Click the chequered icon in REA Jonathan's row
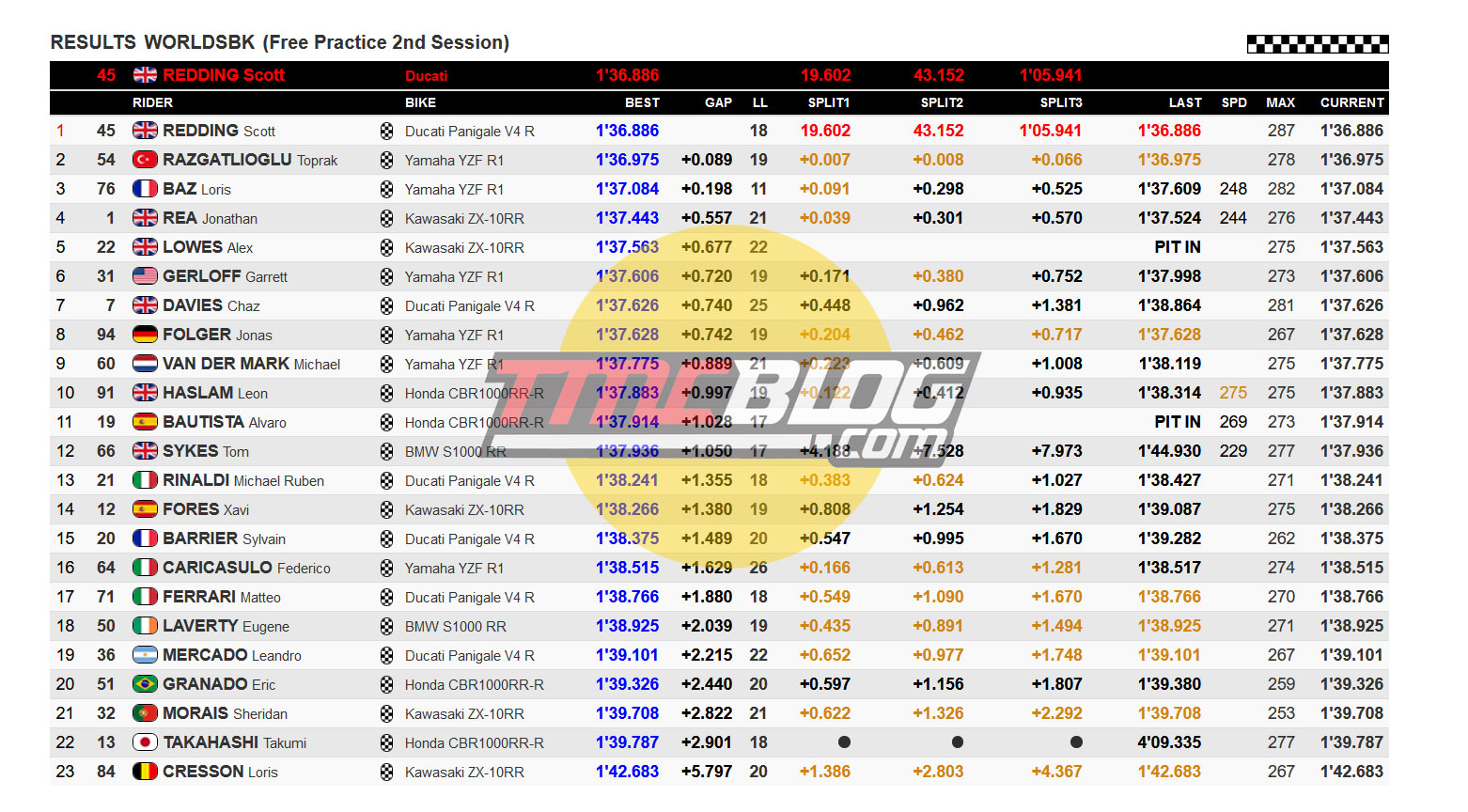1468x812 pixels. pos(386,219)
